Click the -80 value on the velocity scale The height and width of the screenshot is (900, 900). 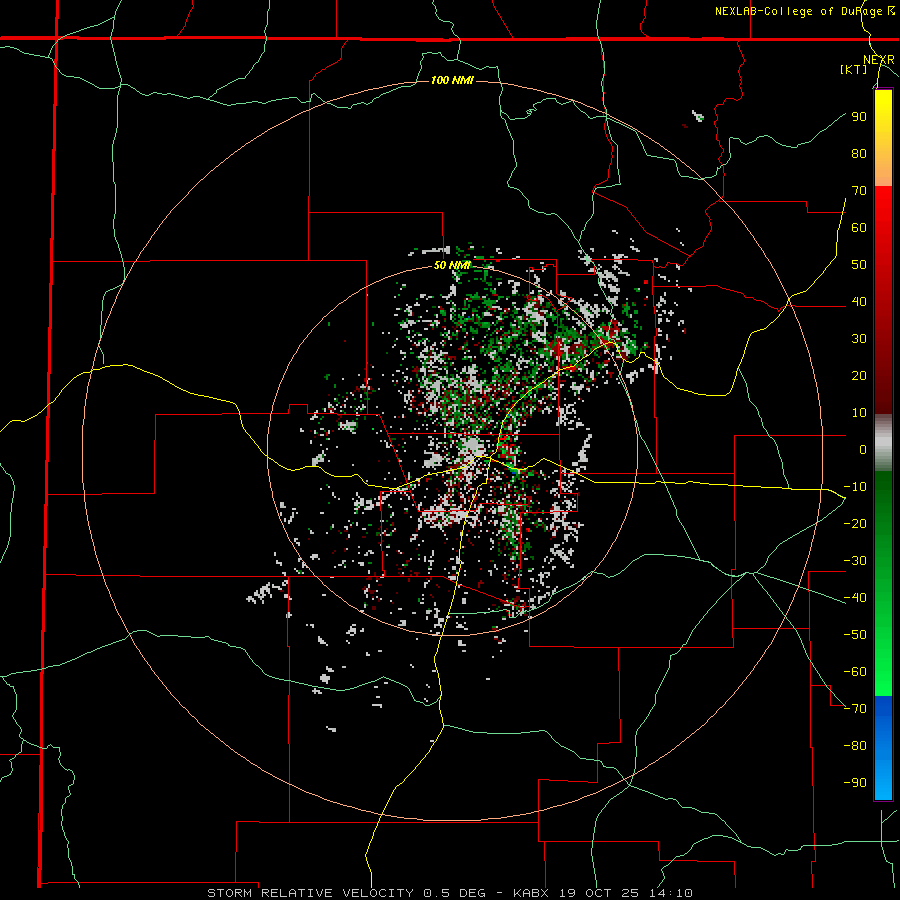[855, 746]
